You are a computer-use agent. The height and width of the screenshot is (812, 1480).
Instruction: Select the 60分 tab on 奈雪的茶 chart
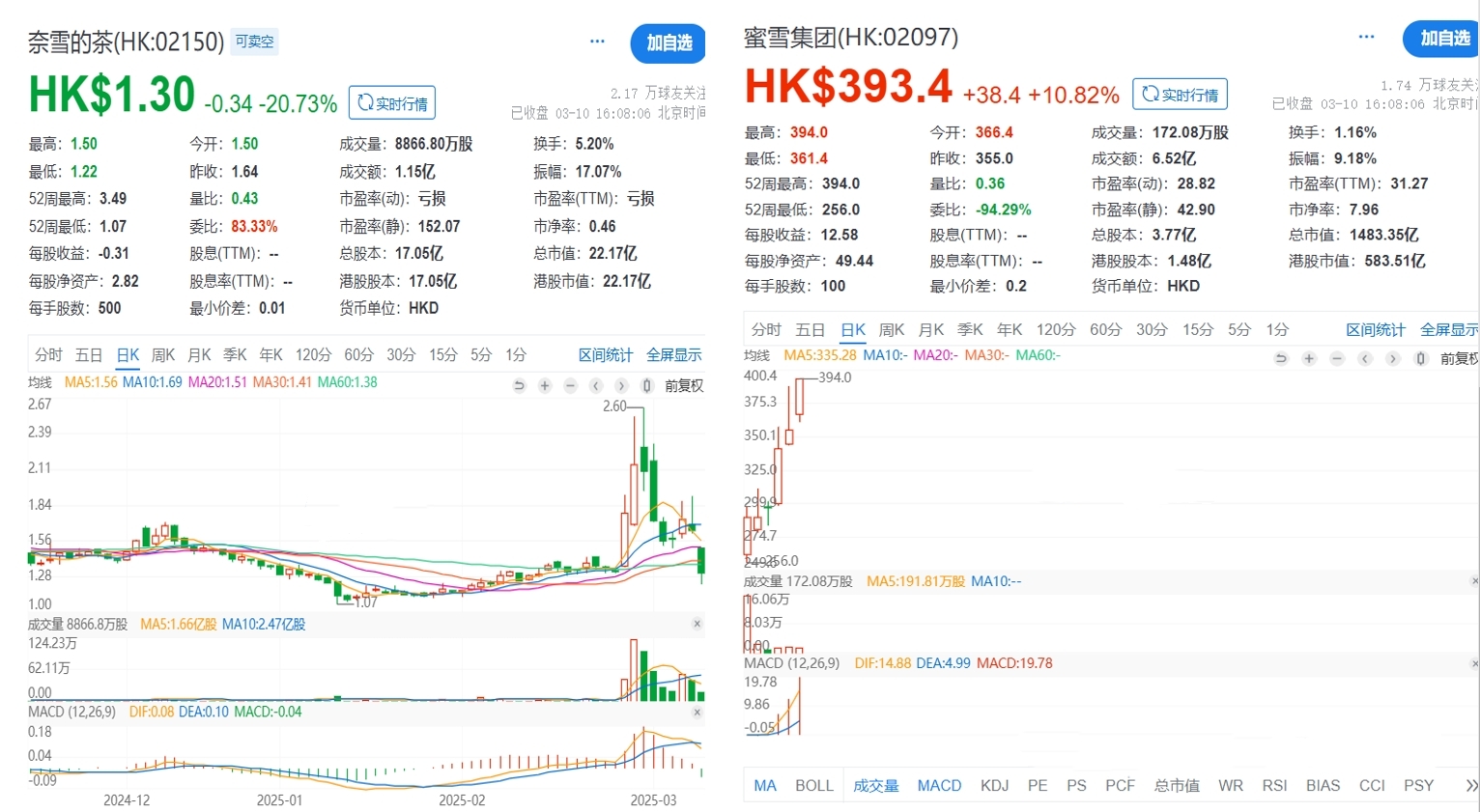coord(358,354)
